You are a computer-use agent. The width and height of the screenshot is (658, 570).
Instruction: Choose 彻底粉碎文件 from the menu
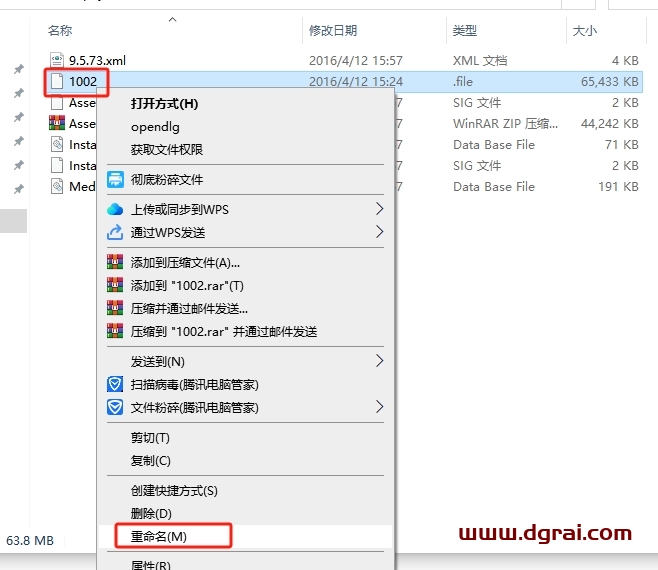pyautogui.click(x=167, y=180)
